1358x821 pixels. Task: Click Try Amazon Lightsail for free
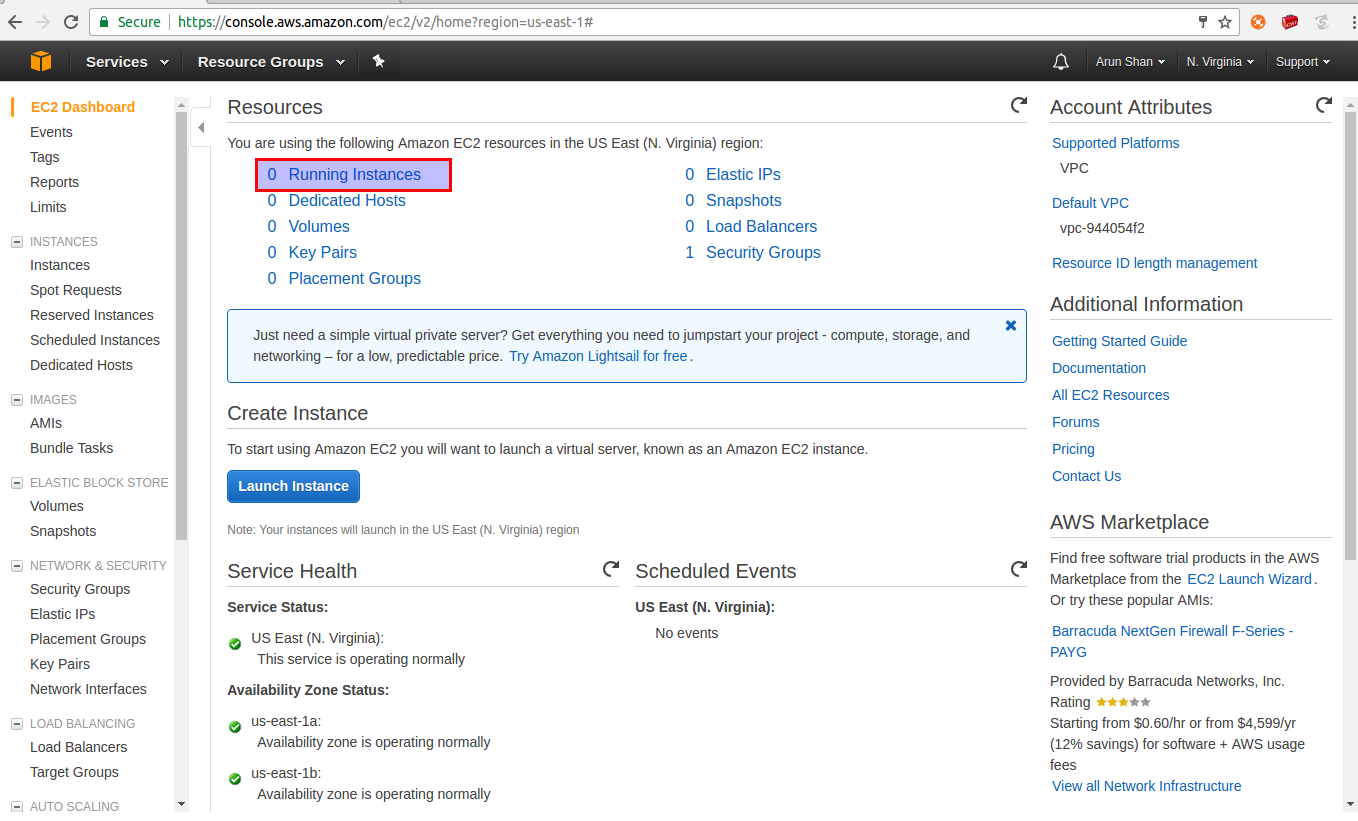(598, 356)
